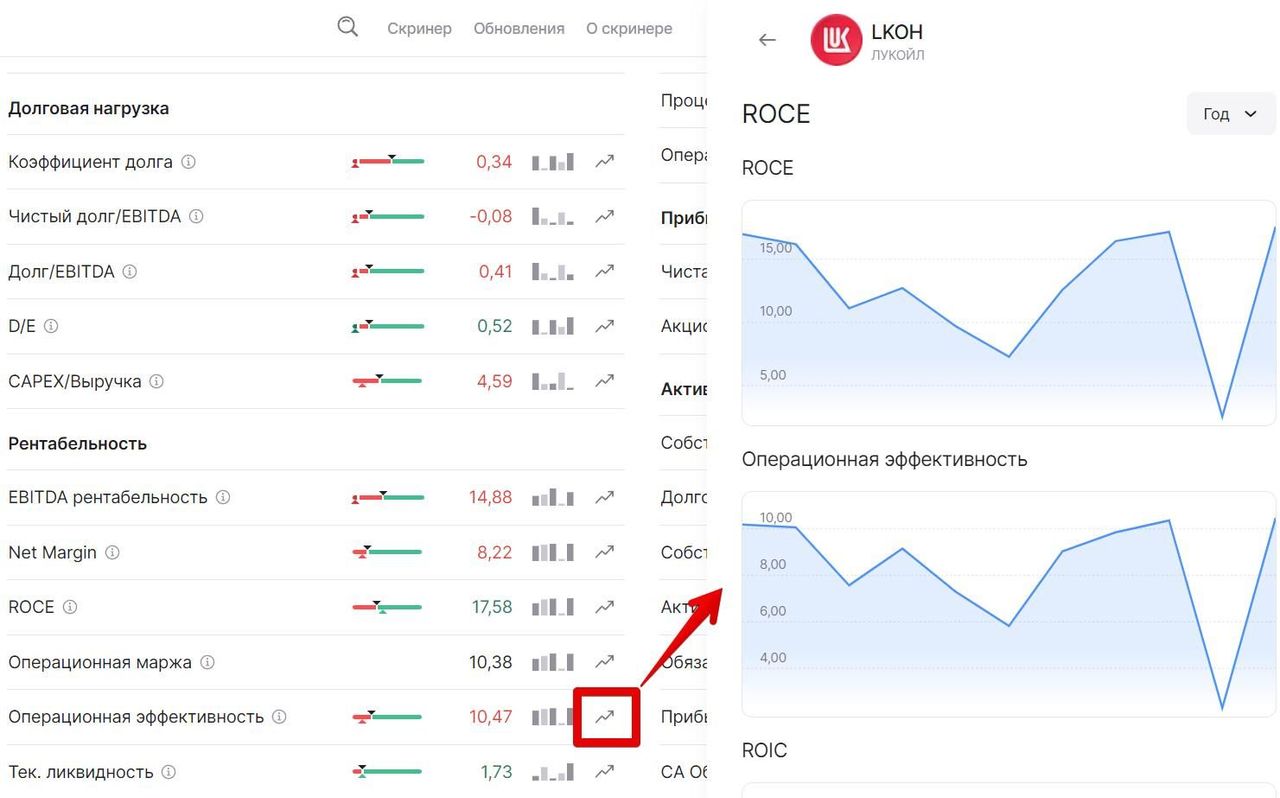Open trend chart for Операционная эффективность
1280x798 pixels.
605,716
